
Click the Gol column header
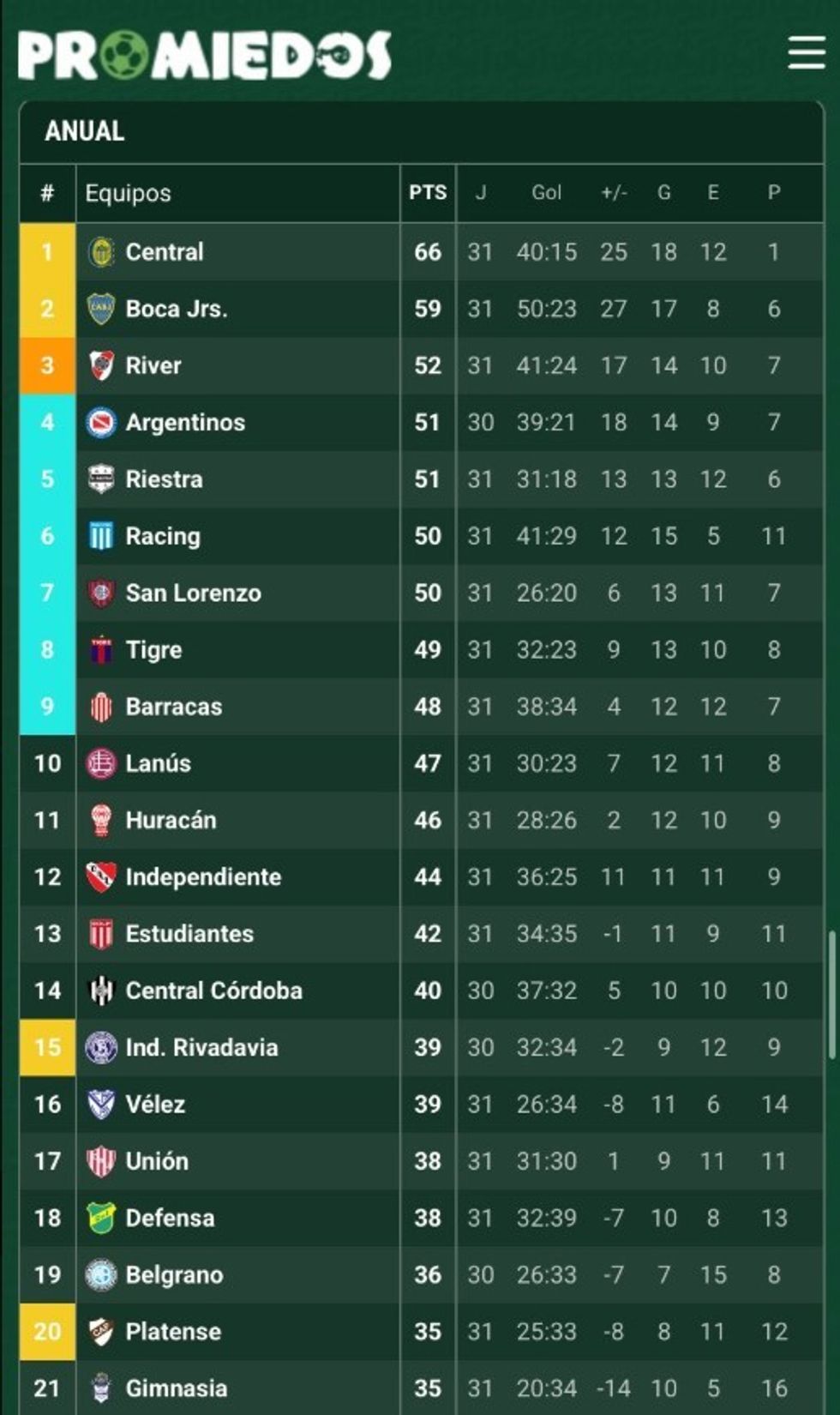(x=546, y=193)
